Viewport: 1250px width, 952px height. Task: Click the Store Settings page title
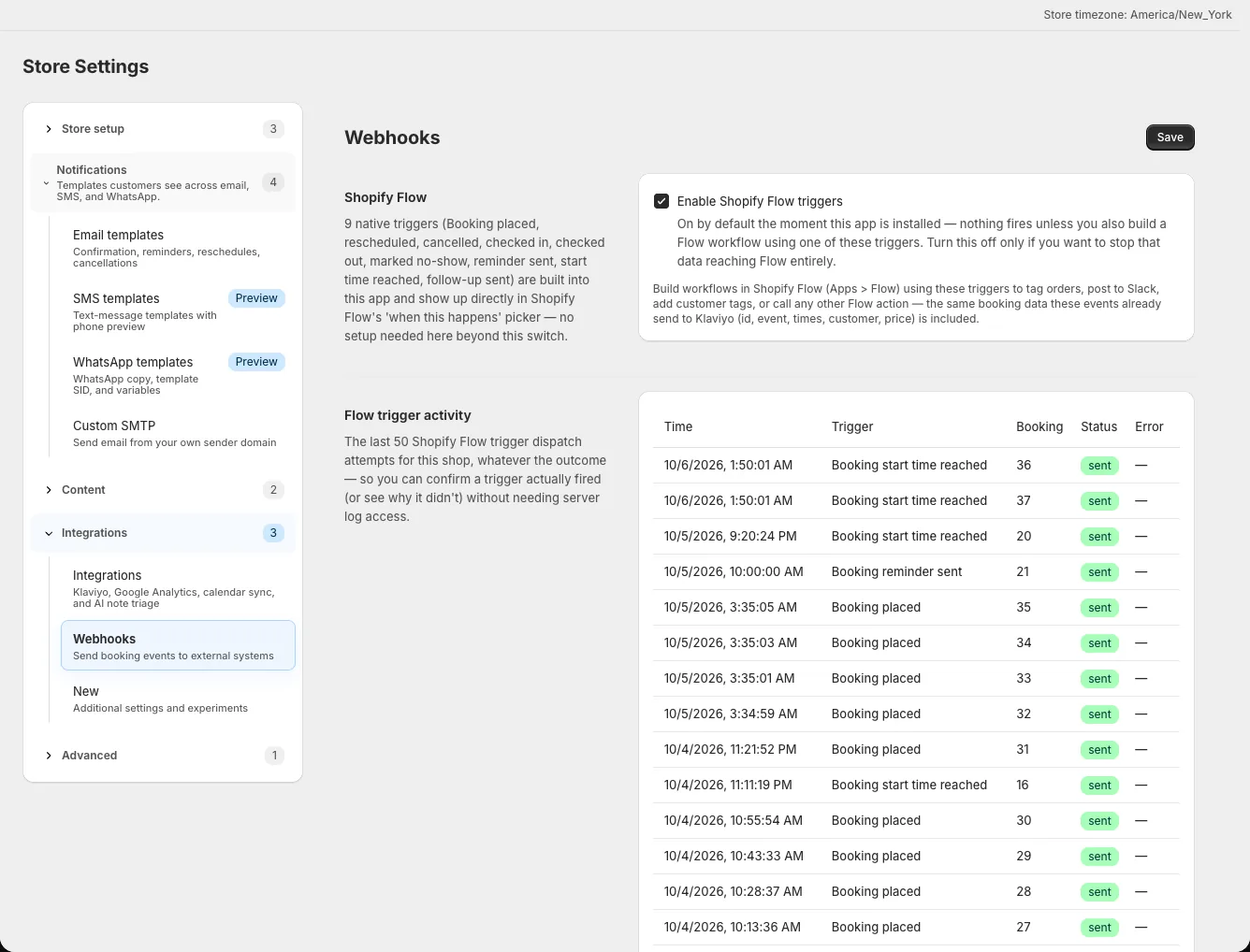[86, 66]
